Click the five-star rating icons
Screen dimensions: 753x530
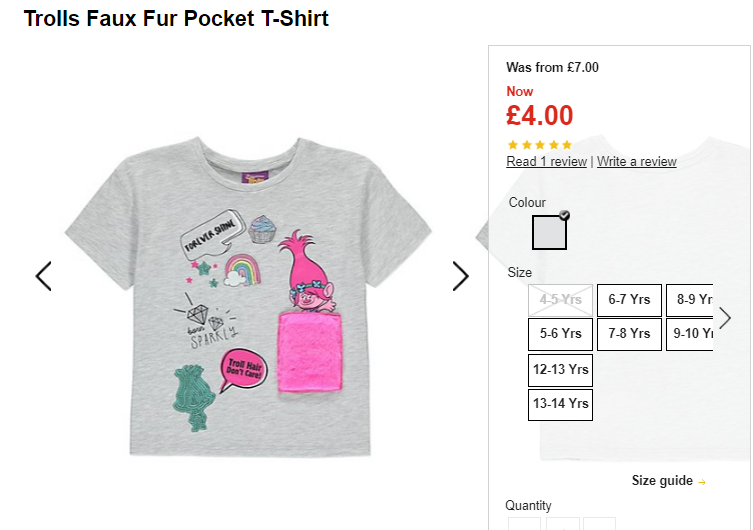pos(540,145)
